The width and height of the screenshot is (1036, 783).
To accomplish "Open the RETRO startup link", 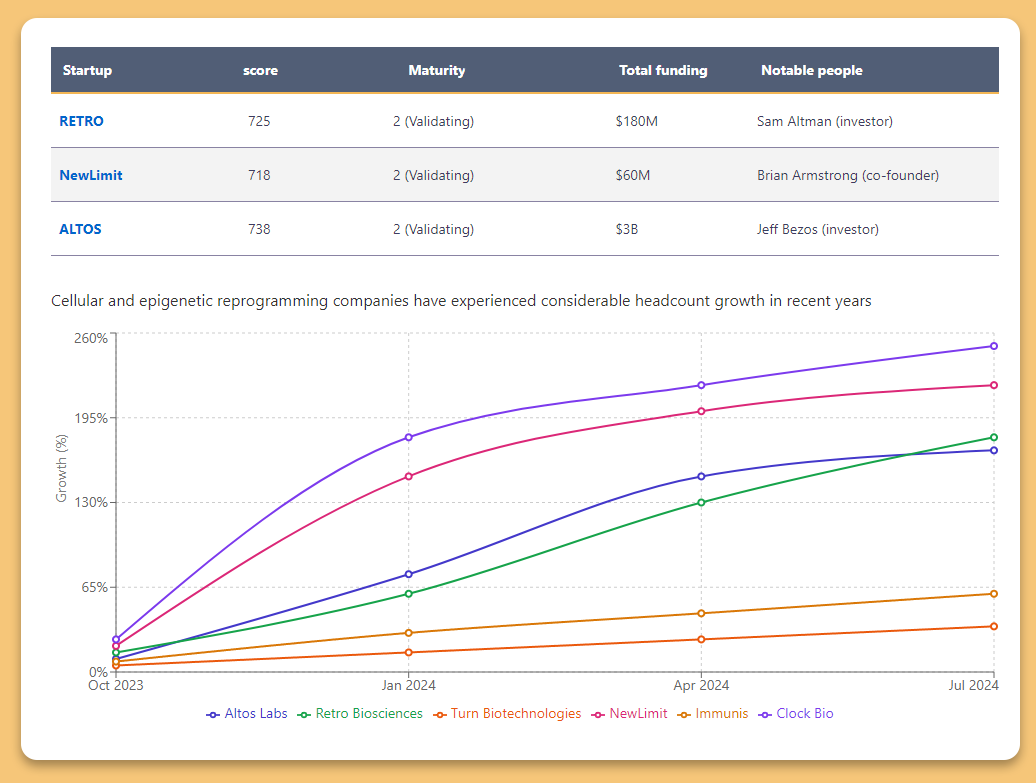I will pos(81,121).
